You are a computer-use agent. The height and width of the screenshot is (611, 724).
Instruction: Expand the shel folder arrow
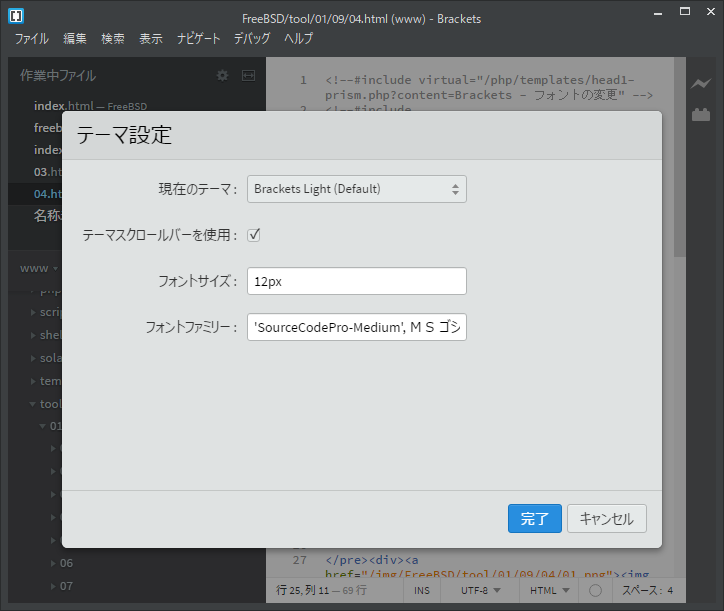click(33, 335)
